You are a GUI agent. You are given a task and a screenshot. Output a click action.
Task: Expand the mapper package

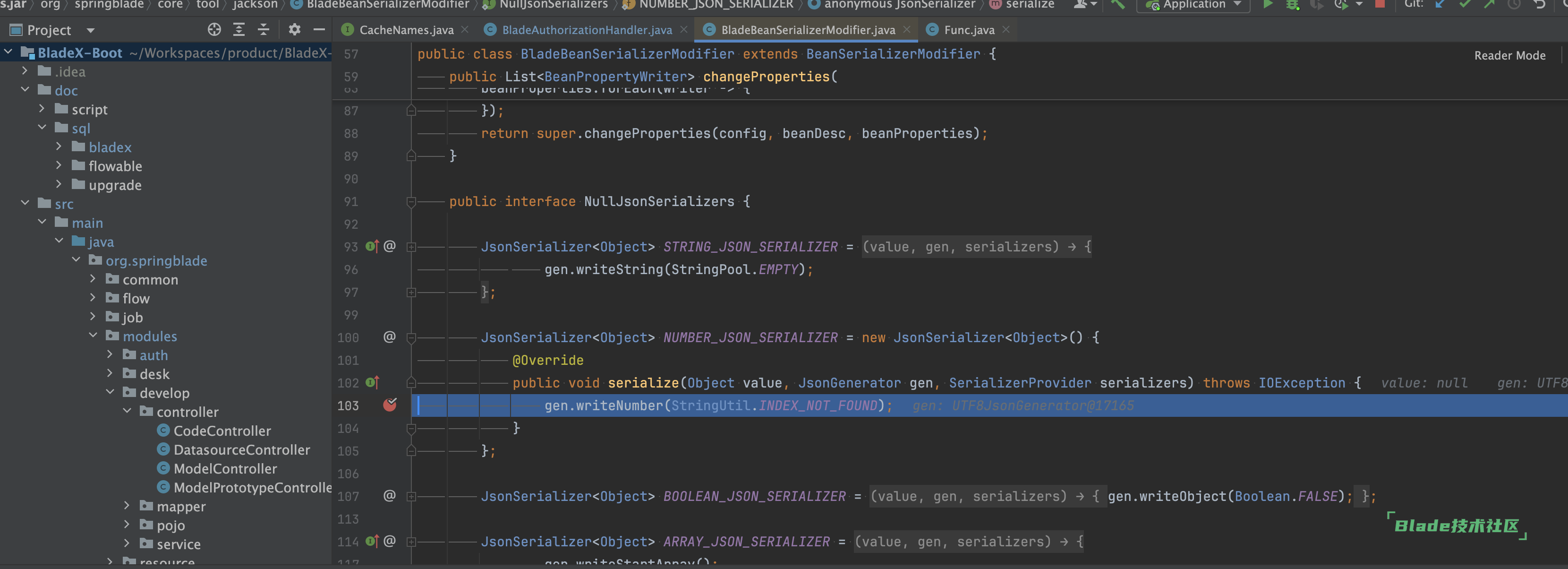(x=127, y=506)
